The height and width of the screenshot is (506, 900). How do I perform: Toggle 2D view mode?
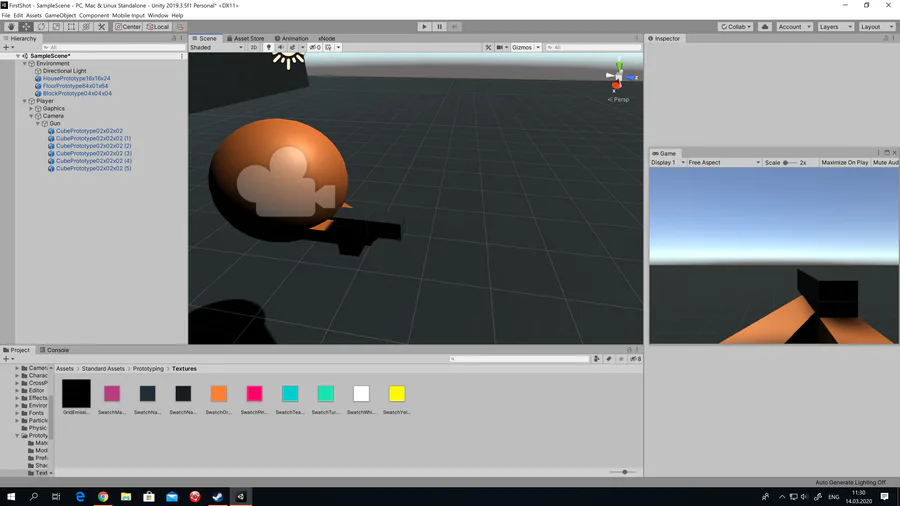[253, 48]
